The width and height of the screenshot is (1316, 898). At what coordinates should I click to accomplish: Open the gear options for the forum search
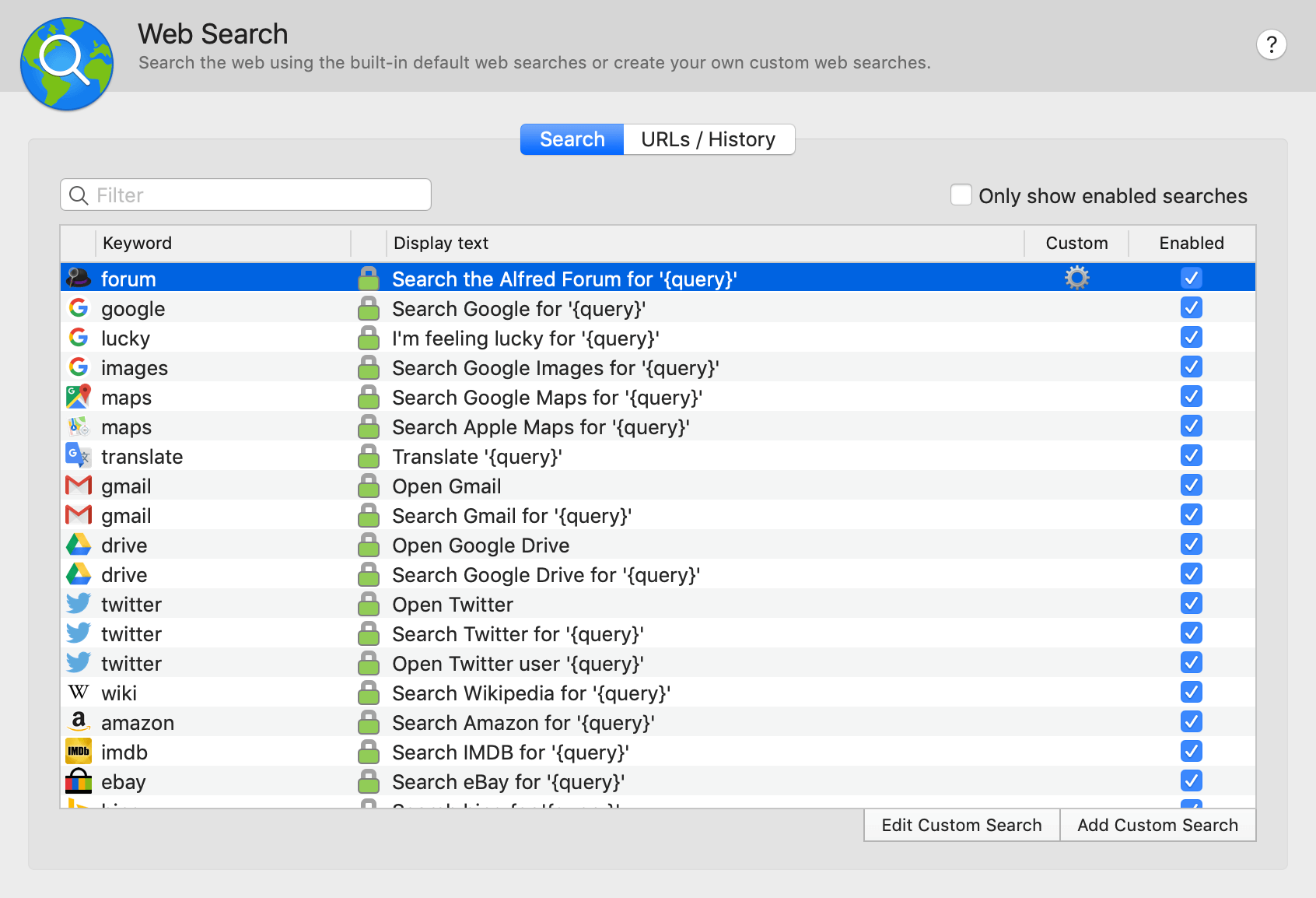tap(1076, 278)
